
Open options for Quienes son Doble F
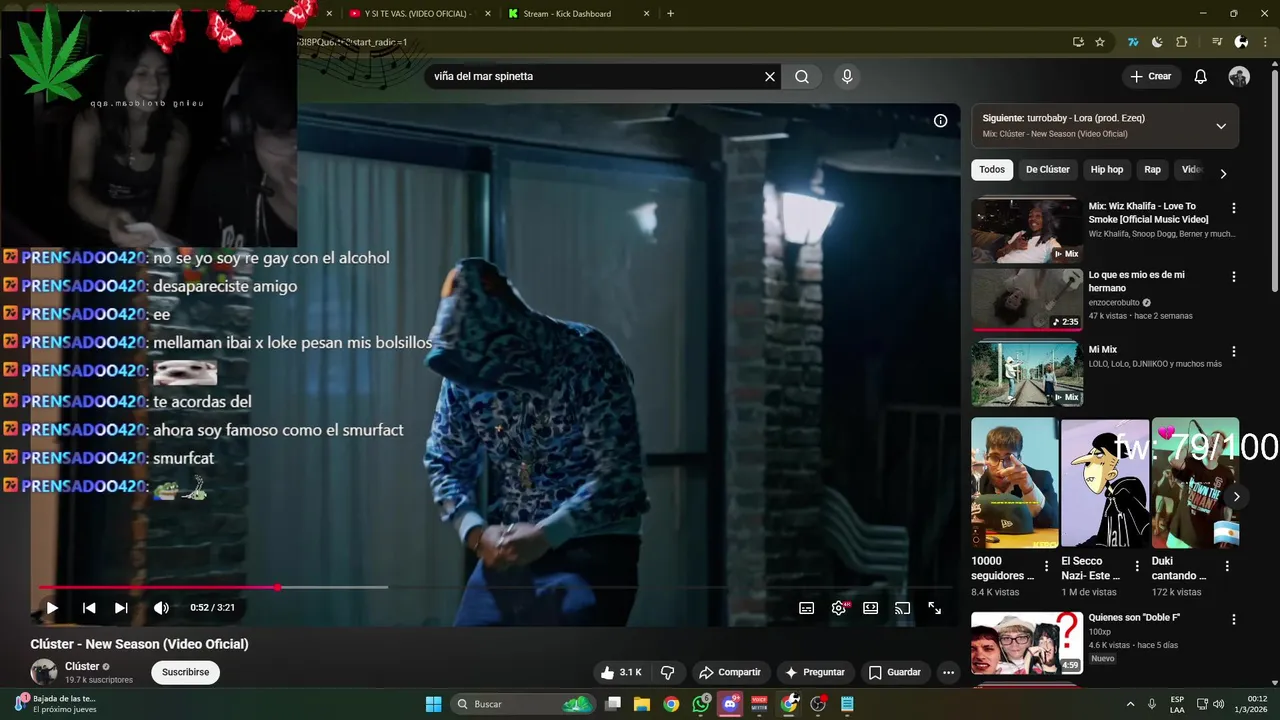click(1233, 619)
